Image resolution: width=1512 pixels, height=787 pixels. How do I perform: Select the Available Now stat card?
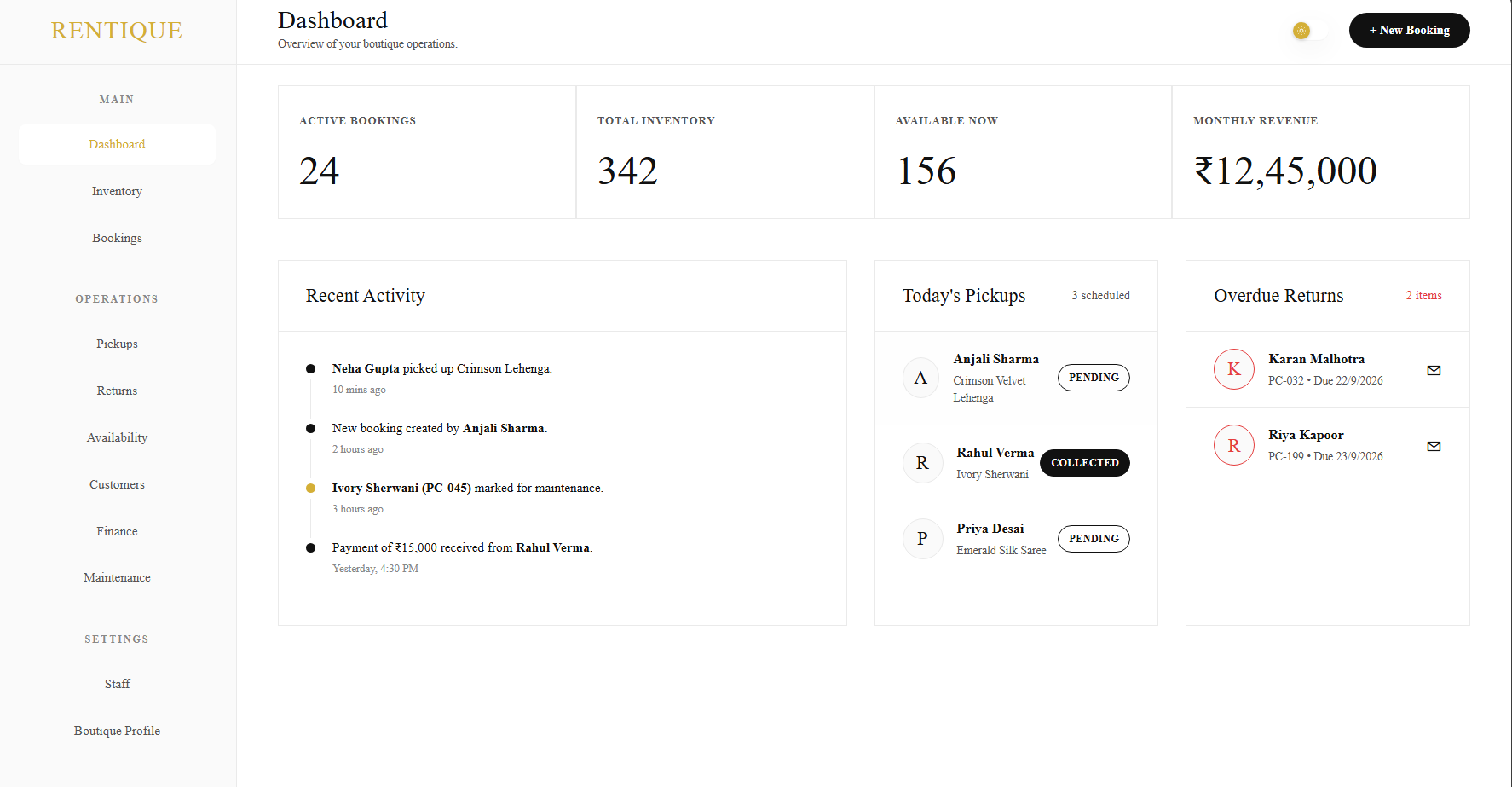click(1023, 152)
